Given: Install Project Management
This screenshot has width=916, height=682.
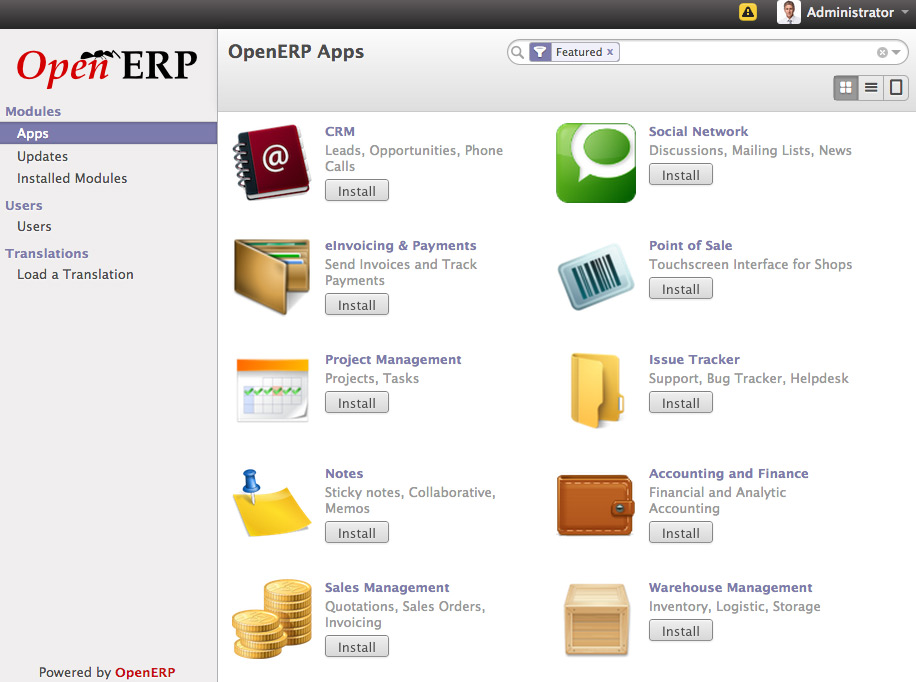Looking at the screenshot, I should (356, 403).
